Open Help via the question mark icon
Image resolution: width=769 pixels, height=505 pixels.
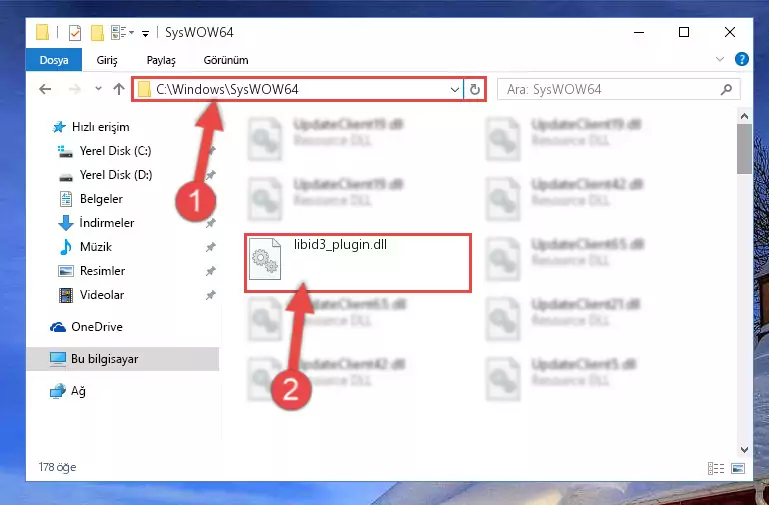pos(742,60)
